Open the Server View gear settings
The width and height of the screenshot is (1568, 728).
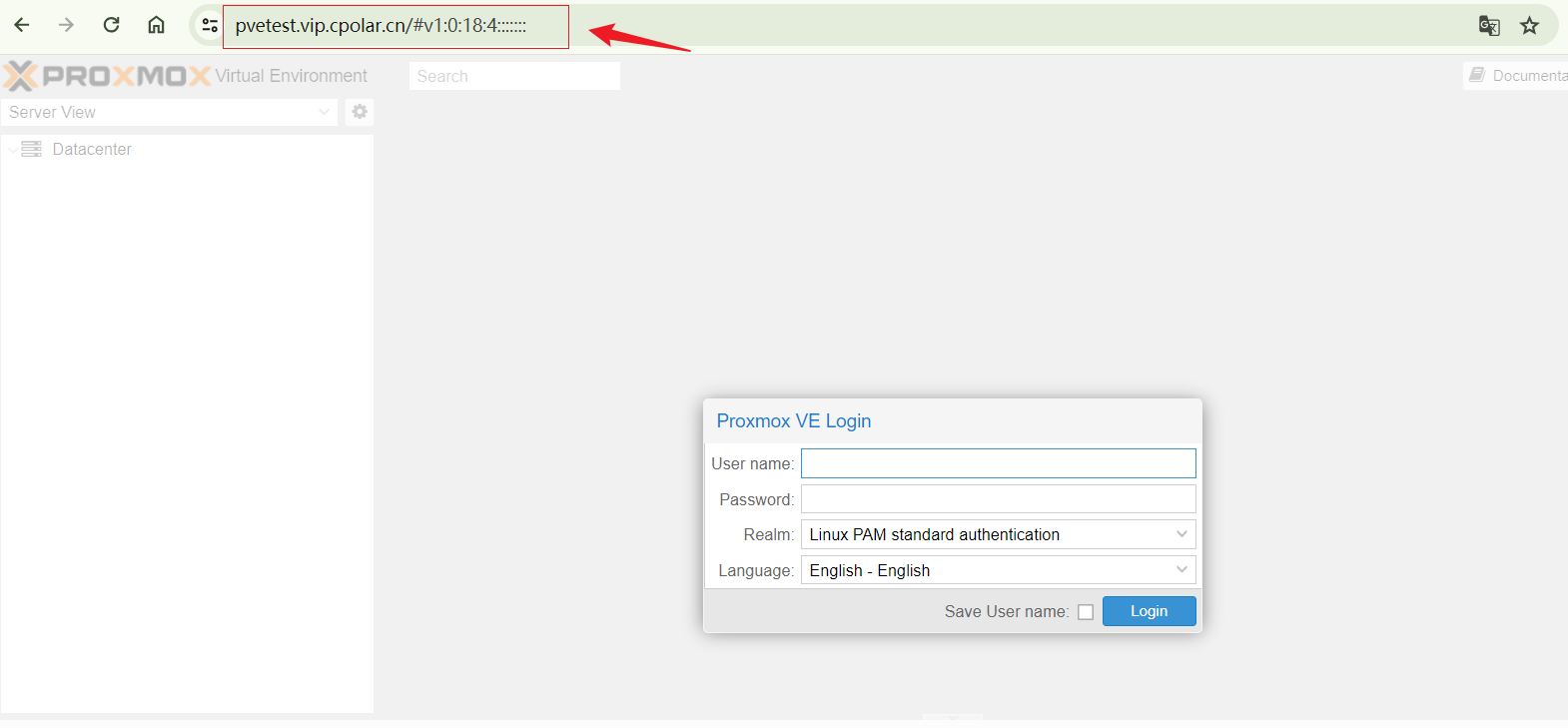pyautogui.click(x=360, y=112)
